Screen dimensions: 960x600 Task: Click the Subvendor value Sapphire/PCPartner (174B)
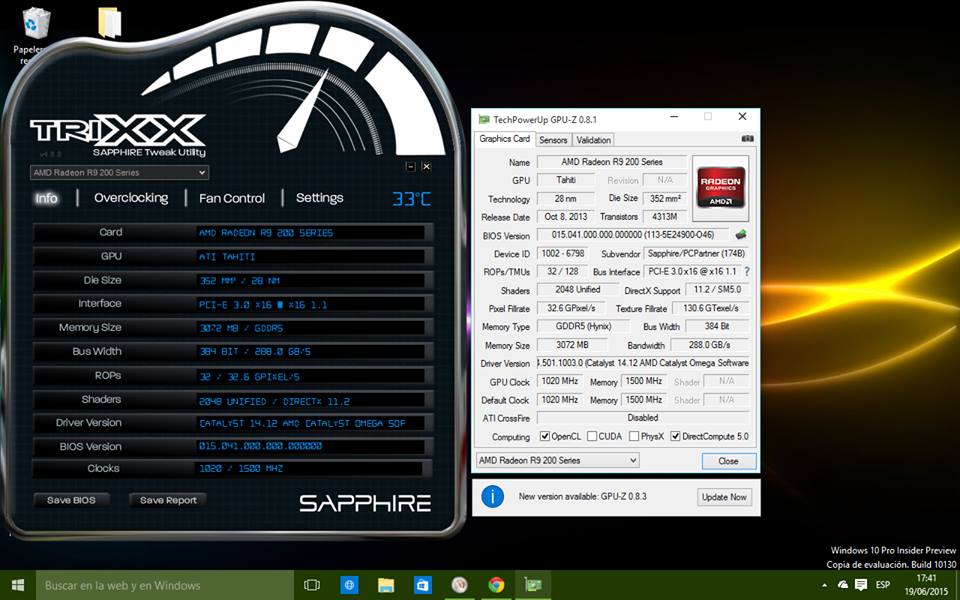click(x=696, y=253)
